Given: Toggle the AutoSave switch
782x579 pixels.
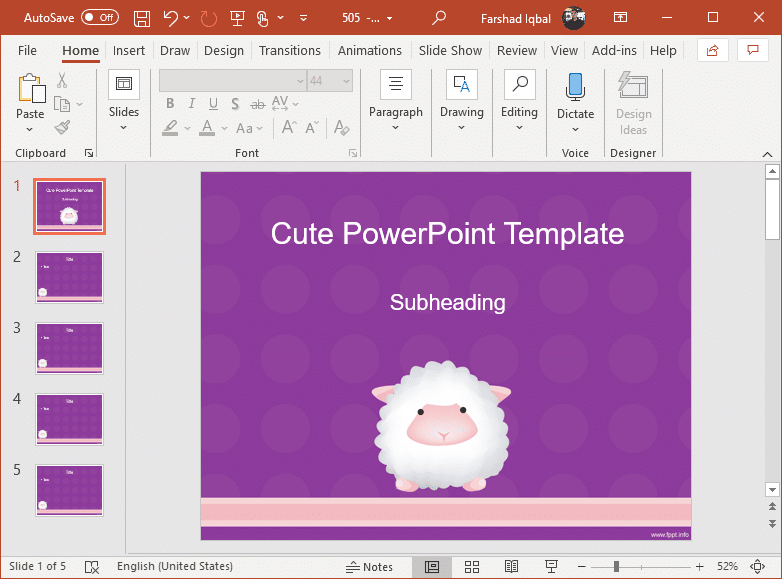Looking at the screenshot, I should pyautogui.click(x=100, y=18).
